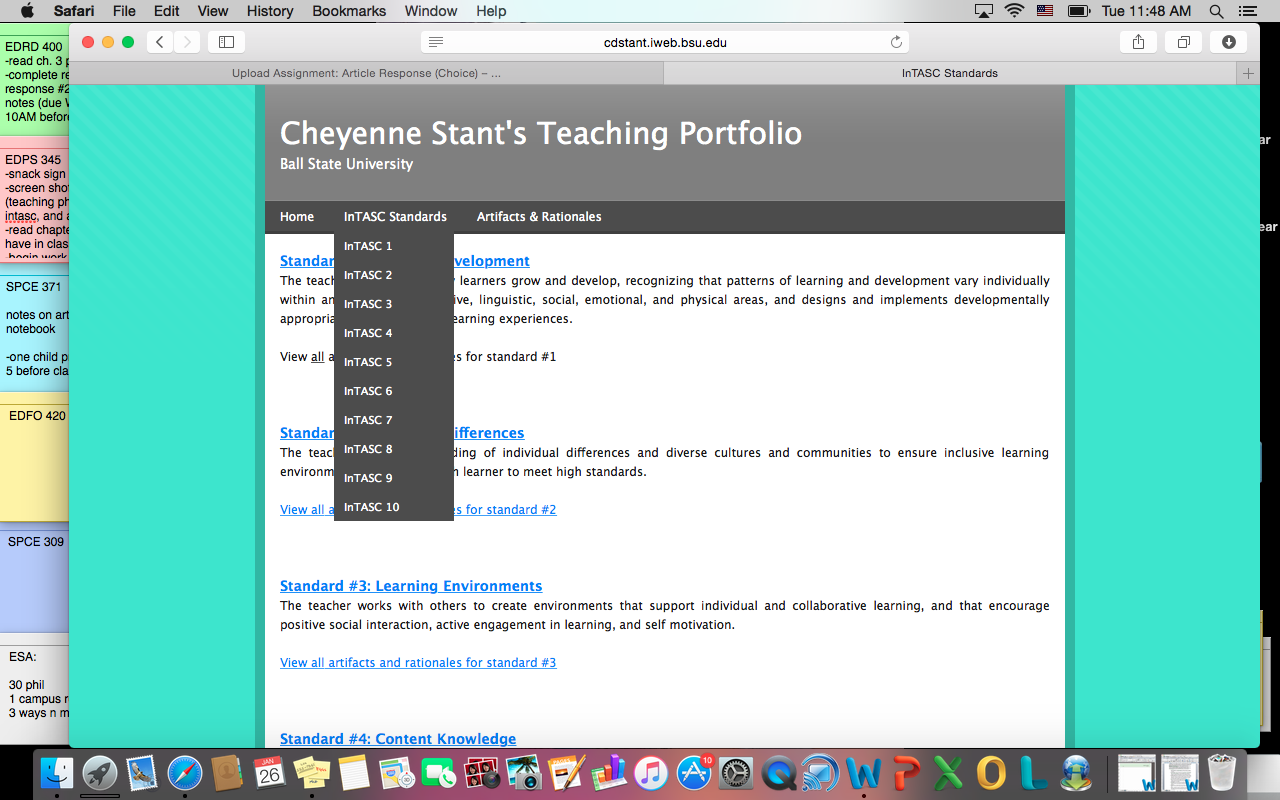This screenshot has width=1280, height=800.
Task: Open Standard #3: Learning Environments heading link
Action: pos(411,586)
